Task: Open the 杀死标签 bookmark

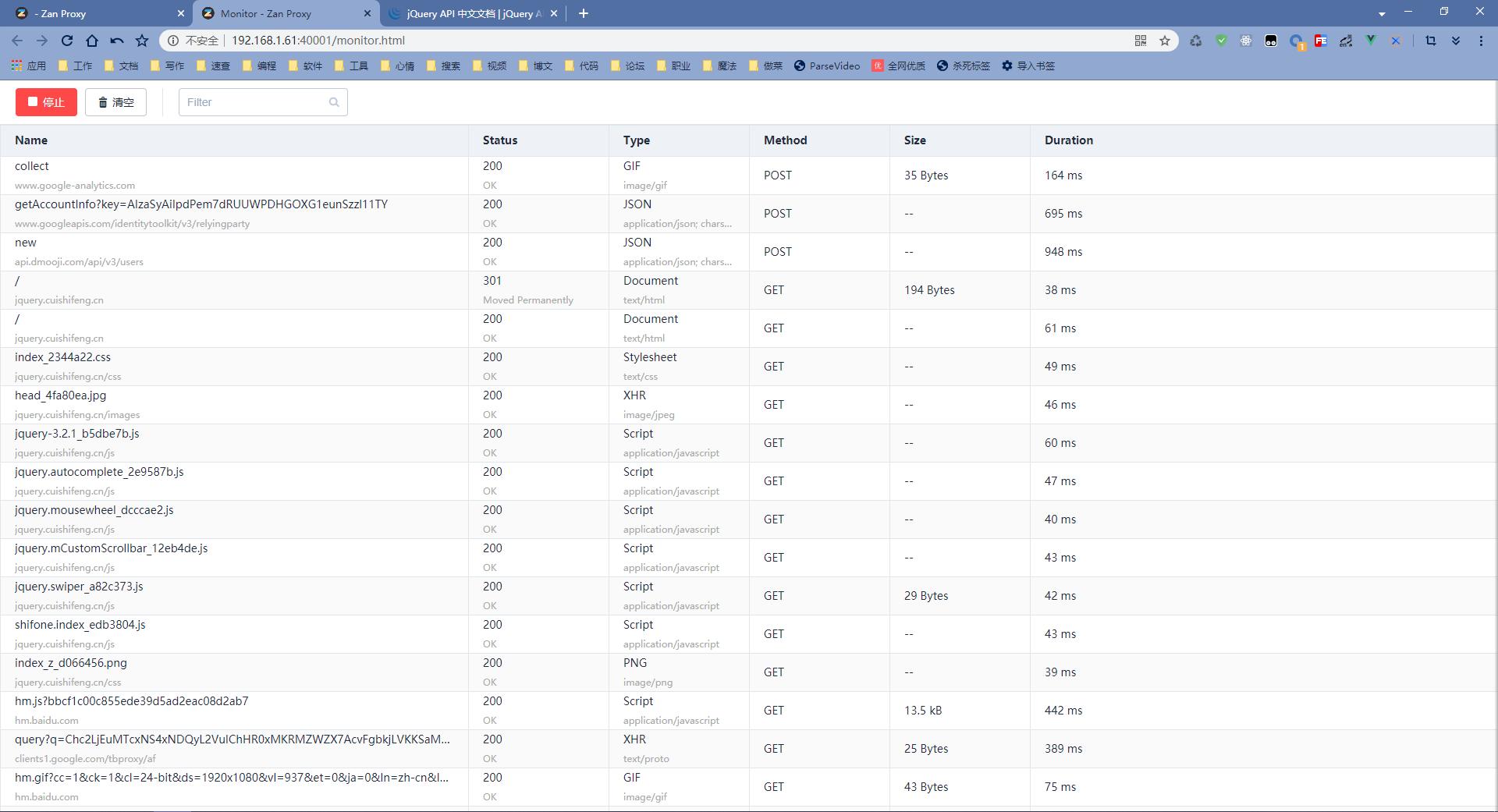Action: pos(964,66)
